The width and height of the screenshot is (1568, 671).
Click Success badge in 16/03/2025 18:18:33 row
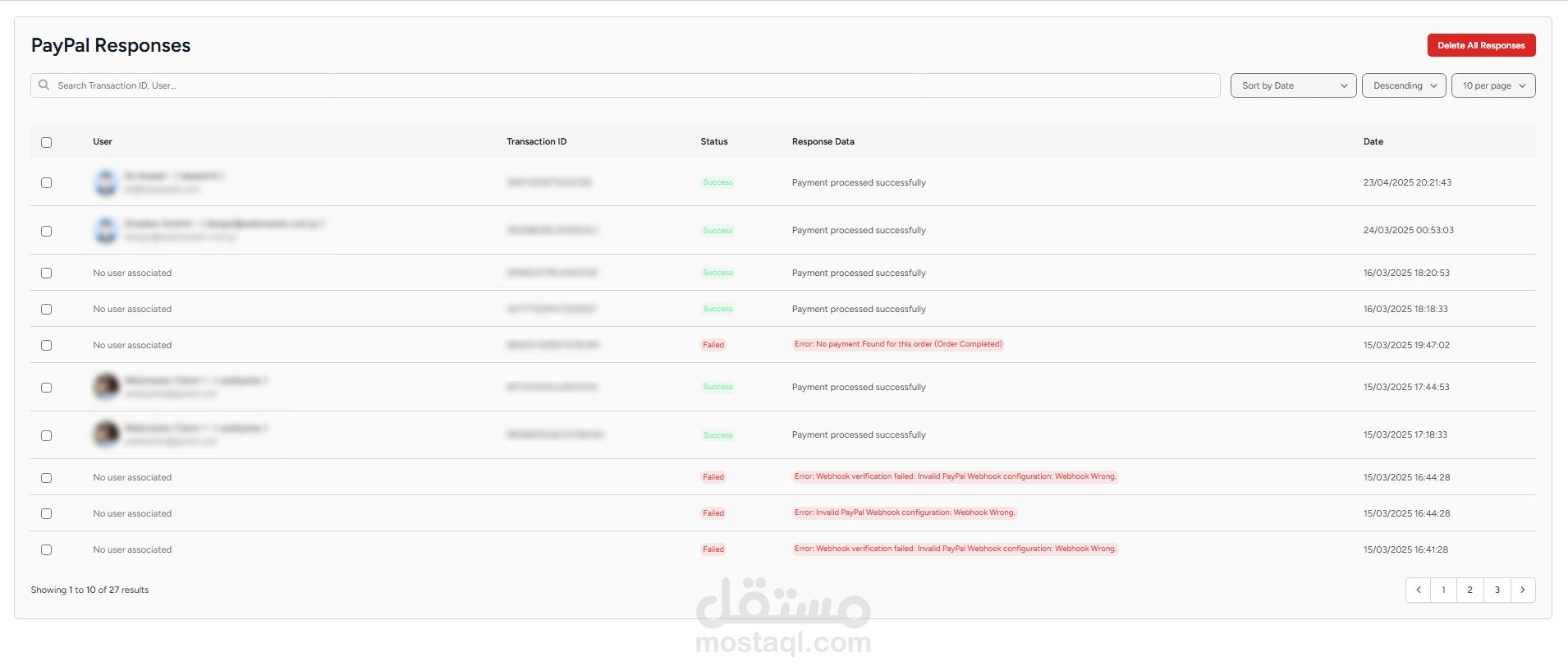(x=718, y=309)
